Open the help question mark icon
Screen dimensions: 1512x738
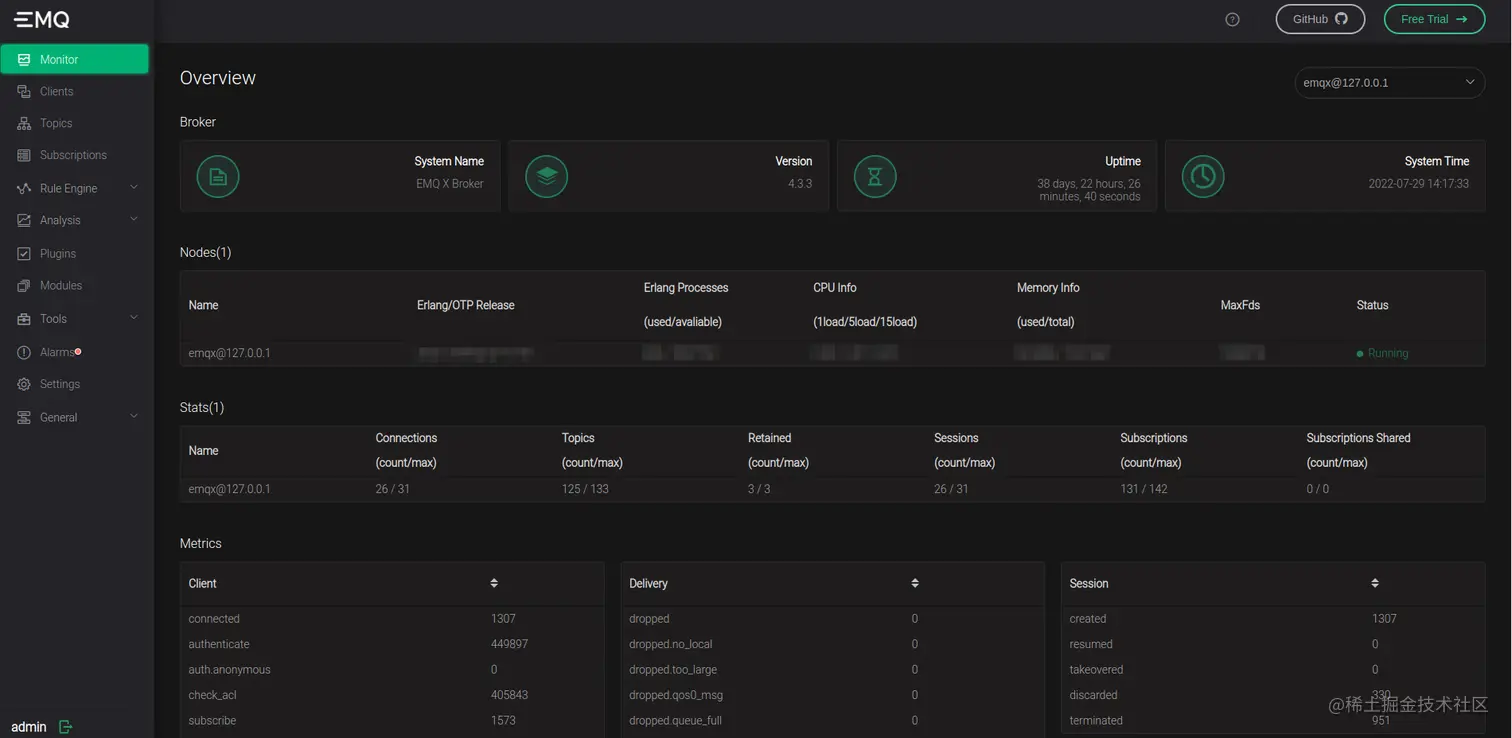[1232, 19]
